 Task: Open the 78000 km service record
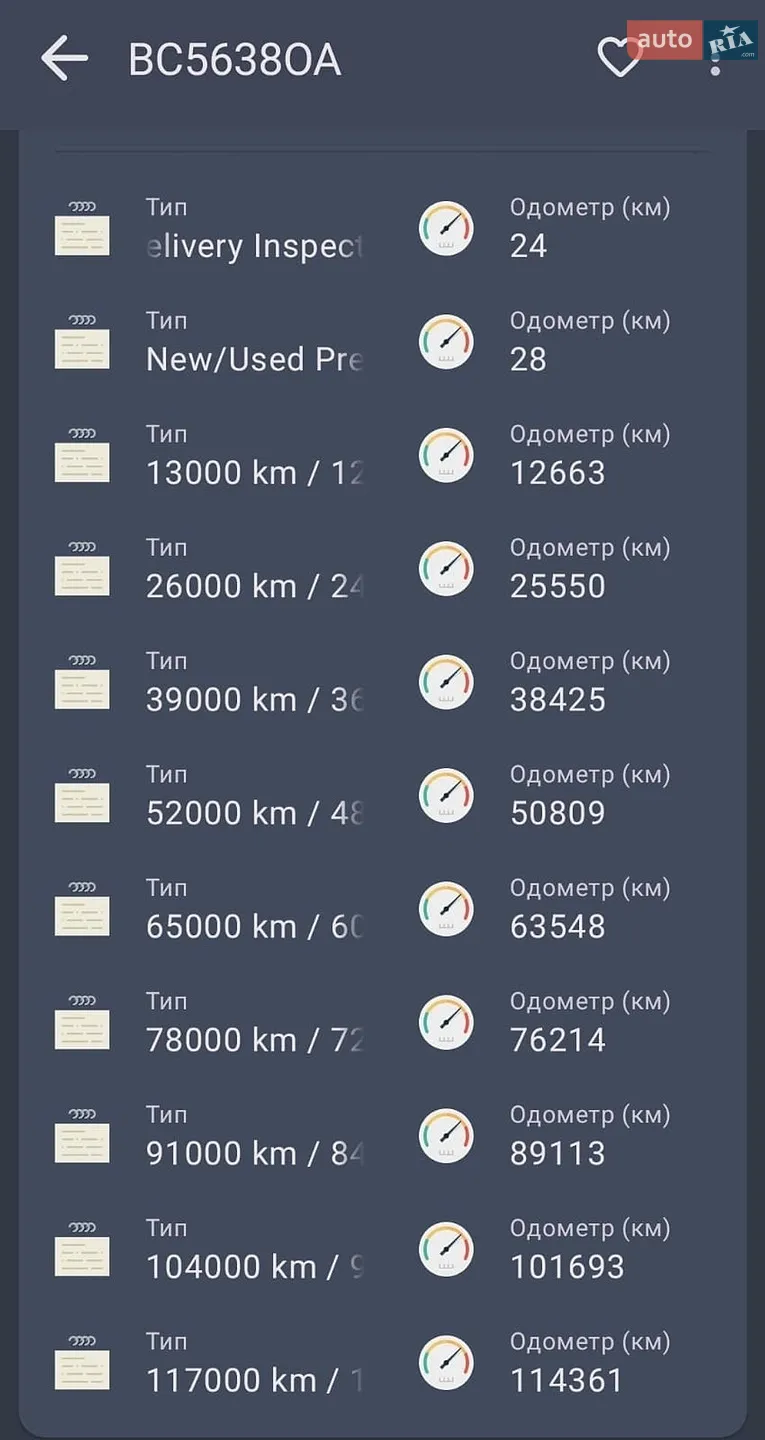coord(382,1022)
